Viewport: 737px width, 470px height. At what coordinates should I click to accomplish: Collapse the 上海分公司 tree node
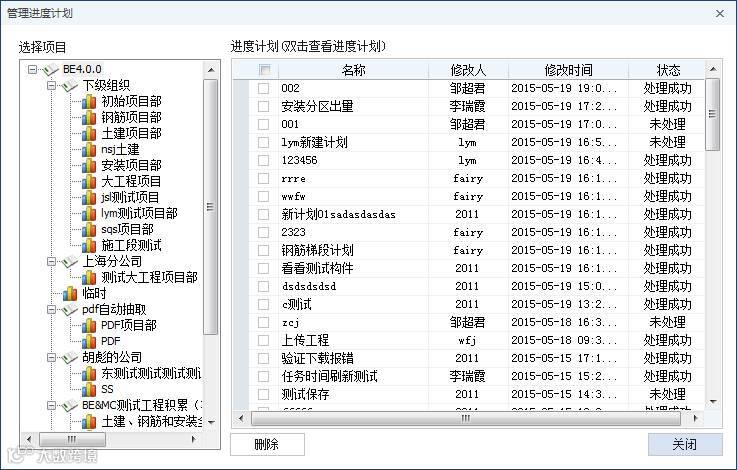coord(51,261)
